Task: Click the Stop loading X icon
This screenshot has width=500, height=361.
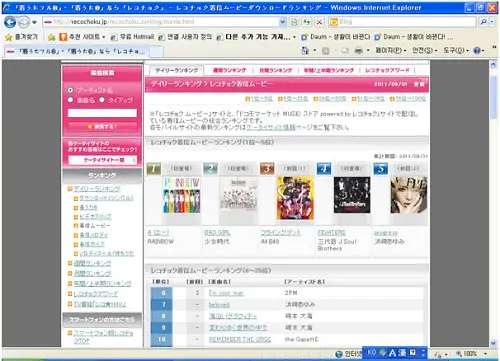Action: [x=319, y=22]
